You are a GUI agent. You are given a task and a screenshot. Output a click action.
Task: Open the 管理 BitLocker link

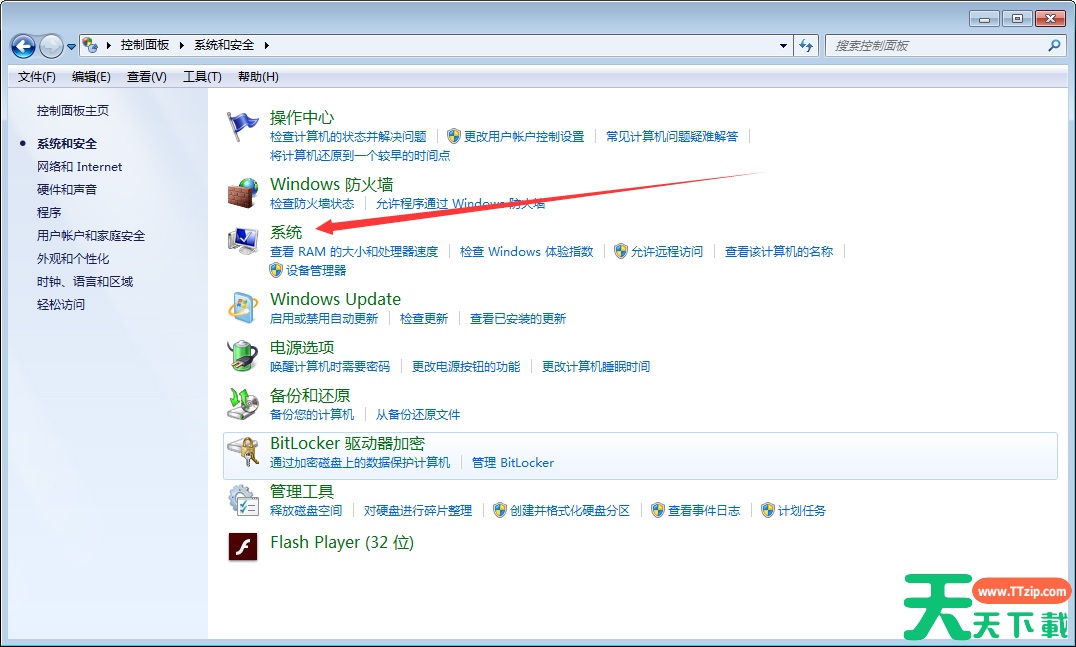(x=513, y=463)
